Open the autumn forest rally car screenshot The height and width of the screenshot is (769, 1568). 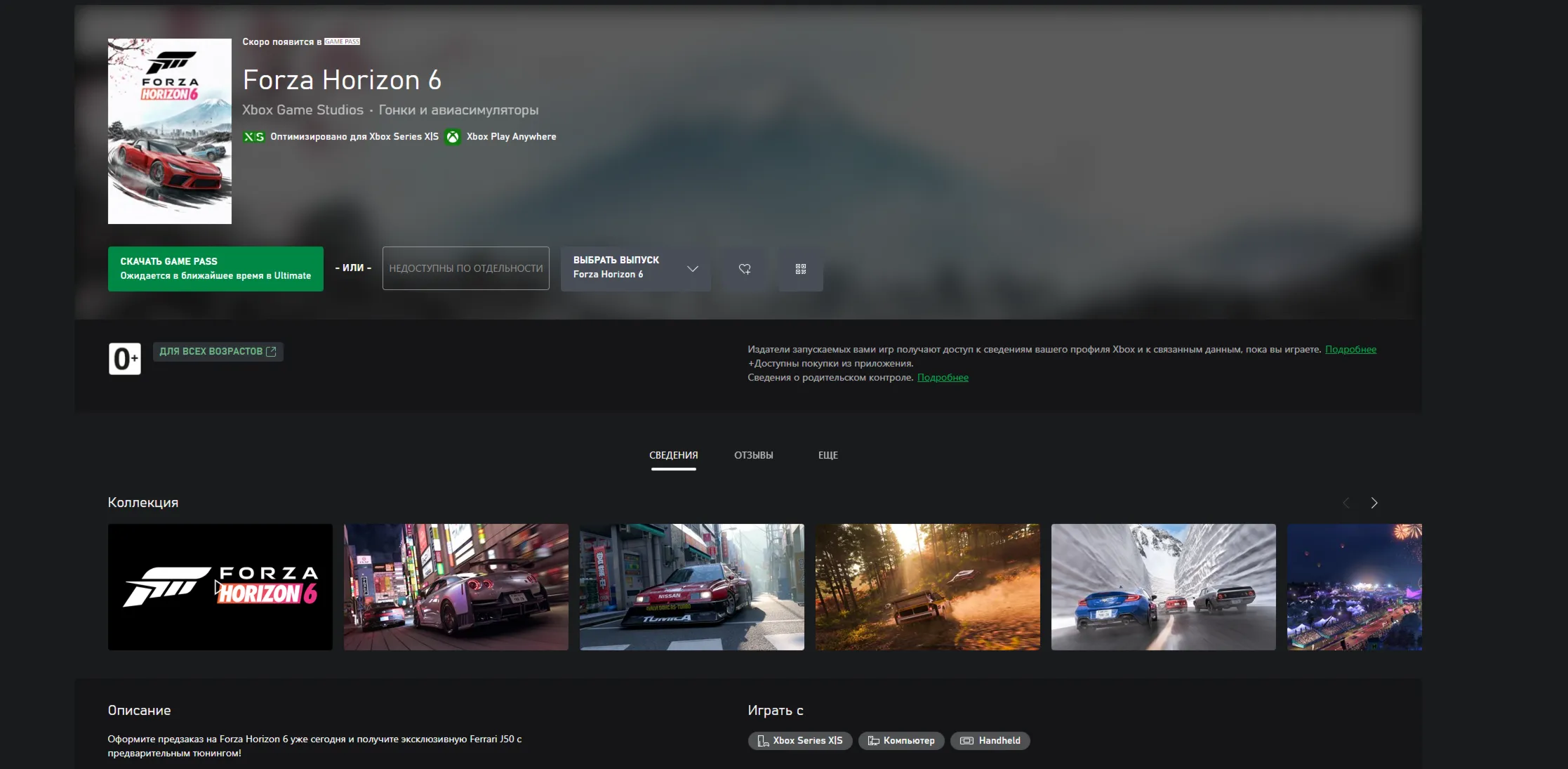(928, 587)
